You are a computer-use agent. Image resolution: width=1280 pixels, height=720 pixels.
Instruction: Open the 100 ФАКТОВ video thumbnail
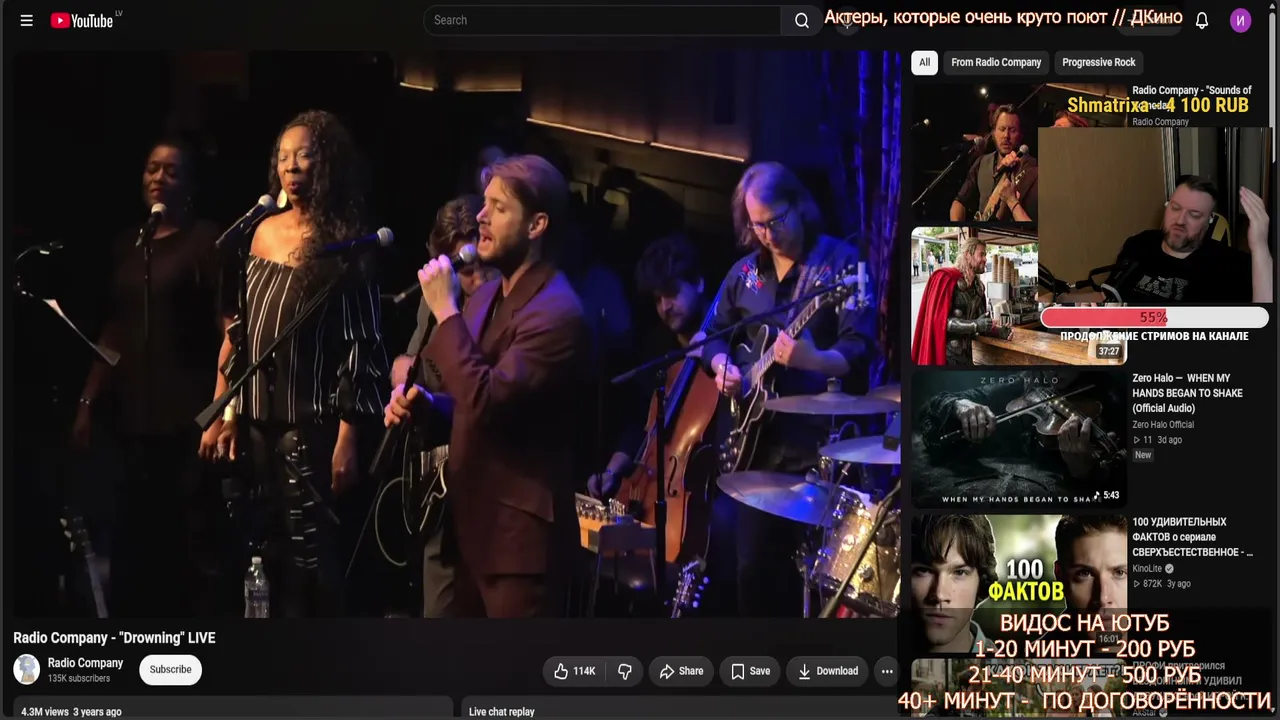click(x=1017, y=582)
